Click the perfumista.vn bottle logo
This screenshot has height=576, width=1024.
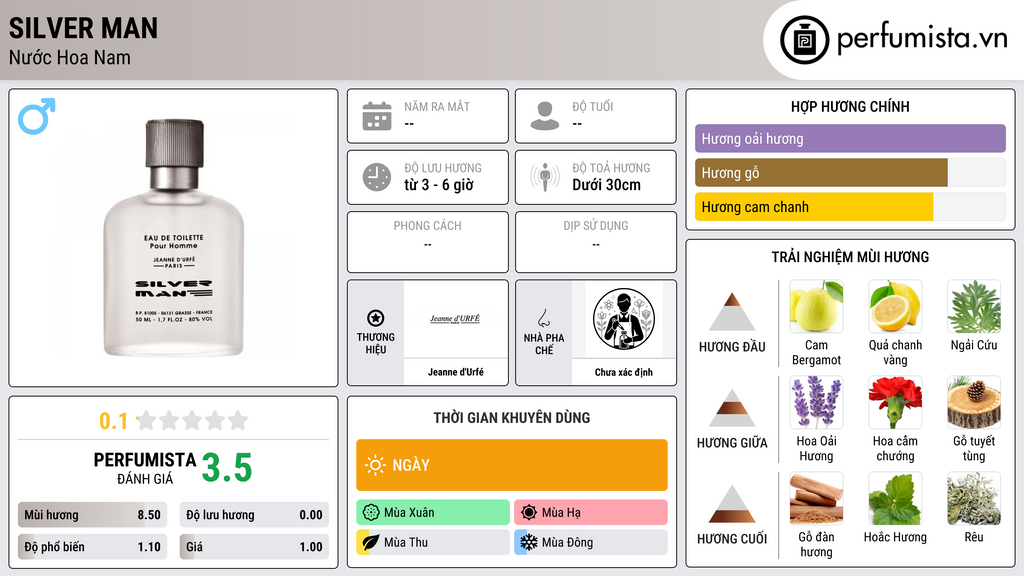click(x=805, y=40)
